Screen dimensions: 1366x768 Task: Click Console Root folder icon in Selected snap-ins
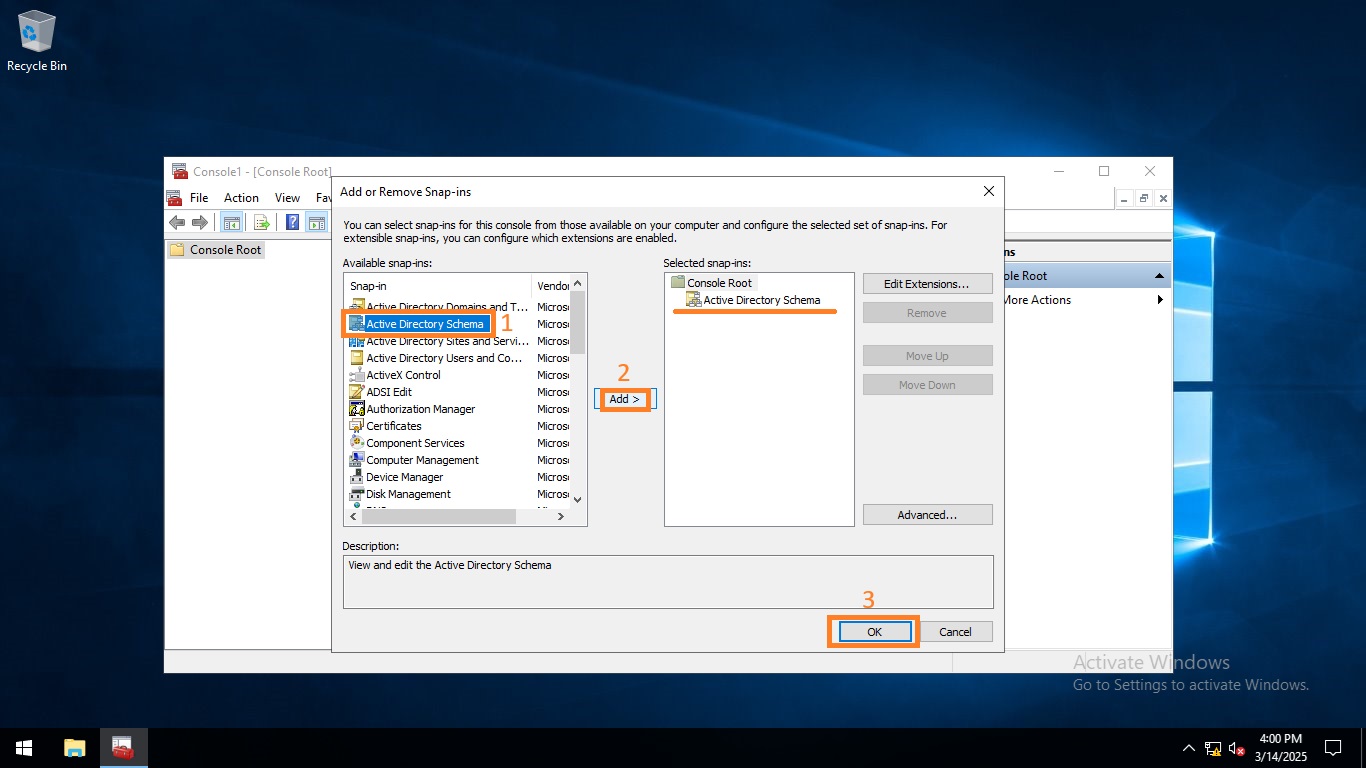click(x=677, y=283)
